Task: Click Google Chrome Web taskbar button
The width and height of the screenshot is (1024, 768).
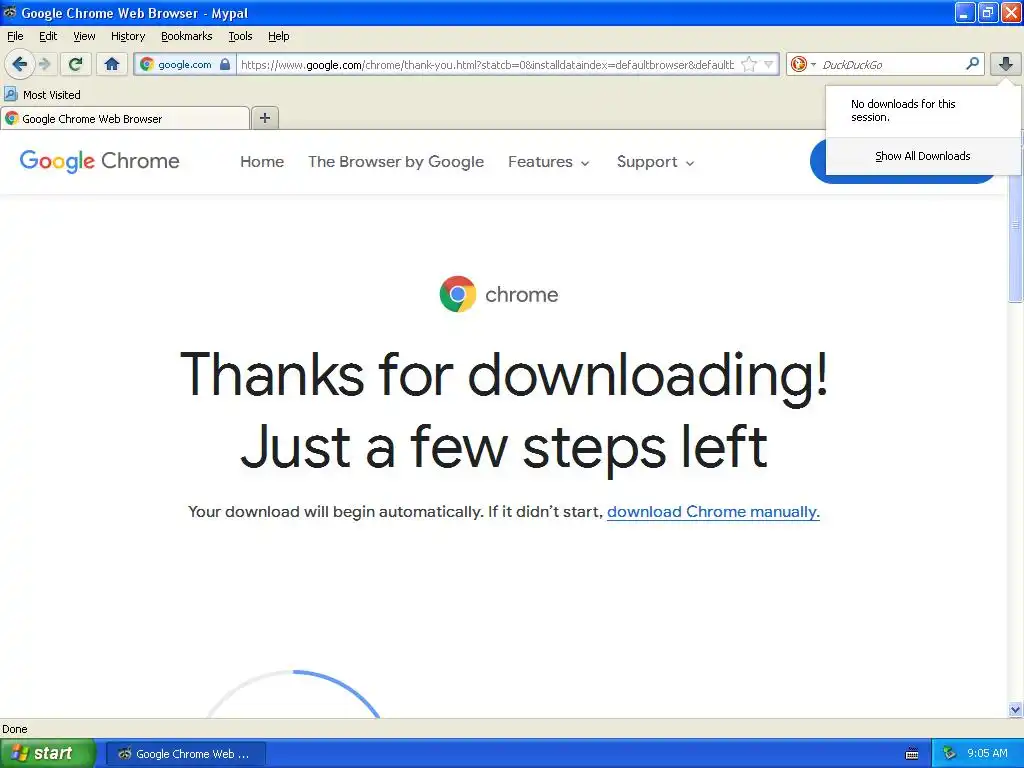Action: 185,754
